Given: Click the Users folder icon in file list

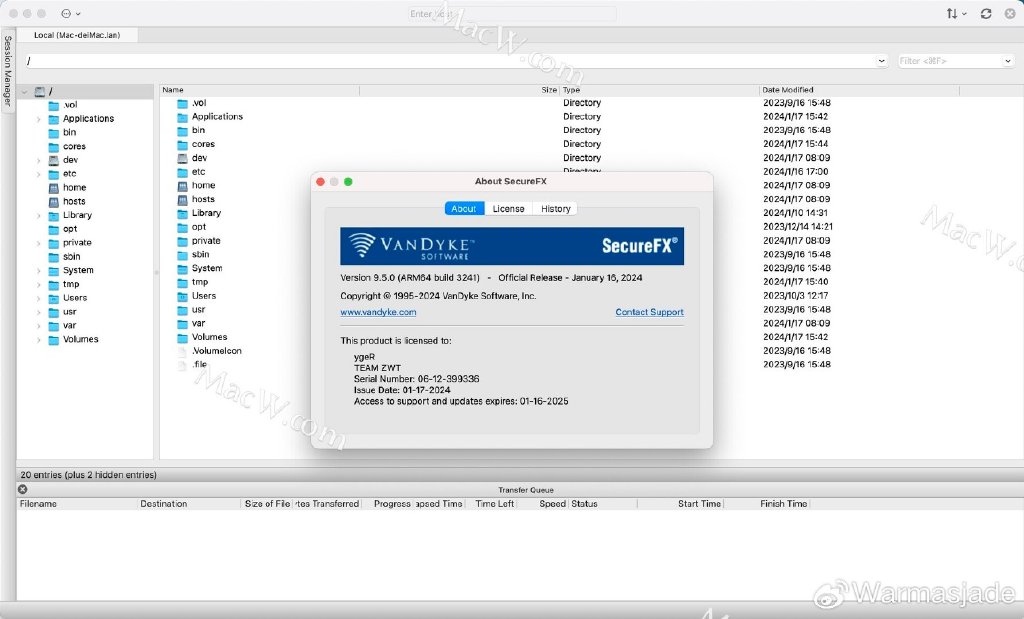Looking at the screenshot, I should pos(183,296).
